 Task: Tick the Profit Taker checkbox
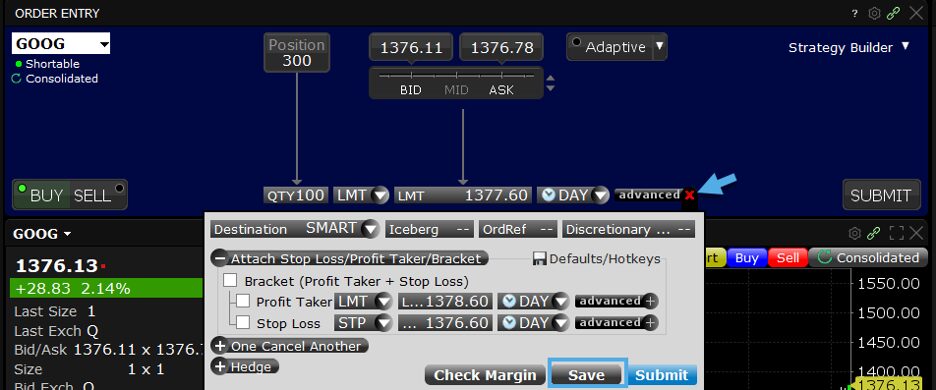[x=243, y=301]
